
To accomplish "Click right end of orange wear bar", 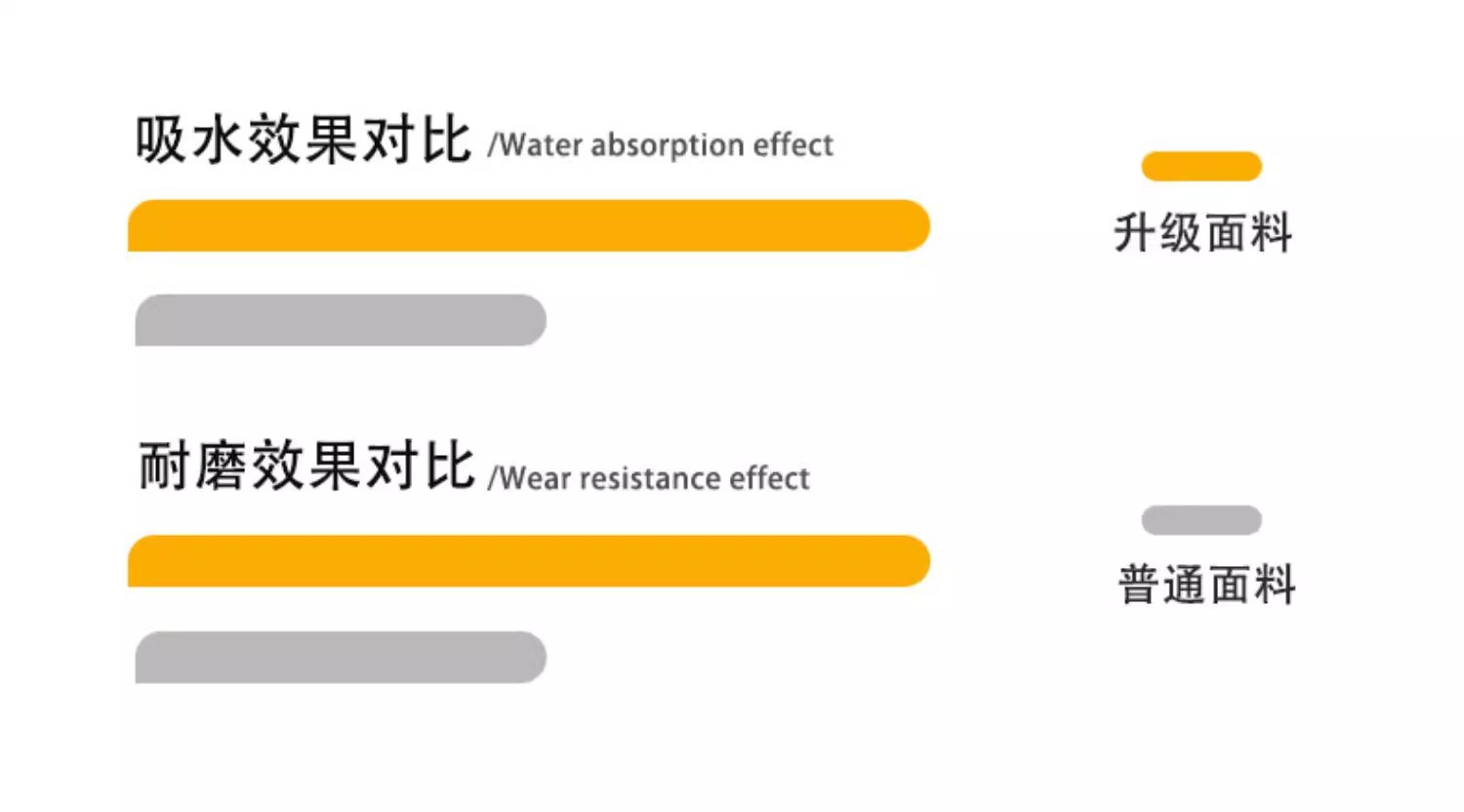I will coord(912,561).
